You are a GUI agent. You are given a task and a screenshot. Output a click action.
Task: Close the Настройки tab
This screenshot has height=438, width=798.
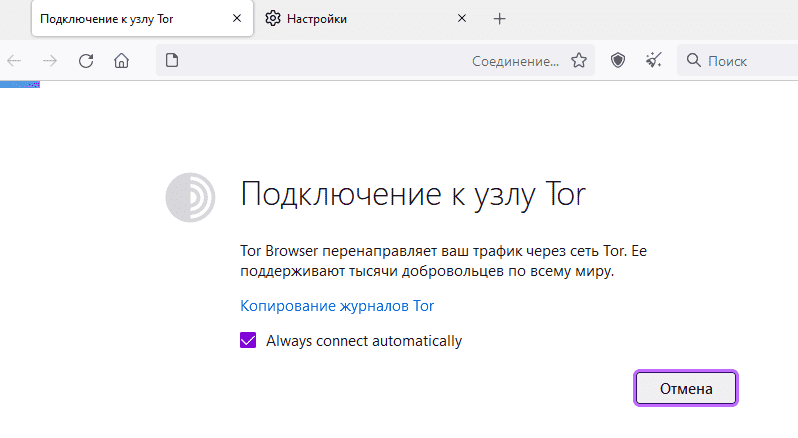point(462,18)
